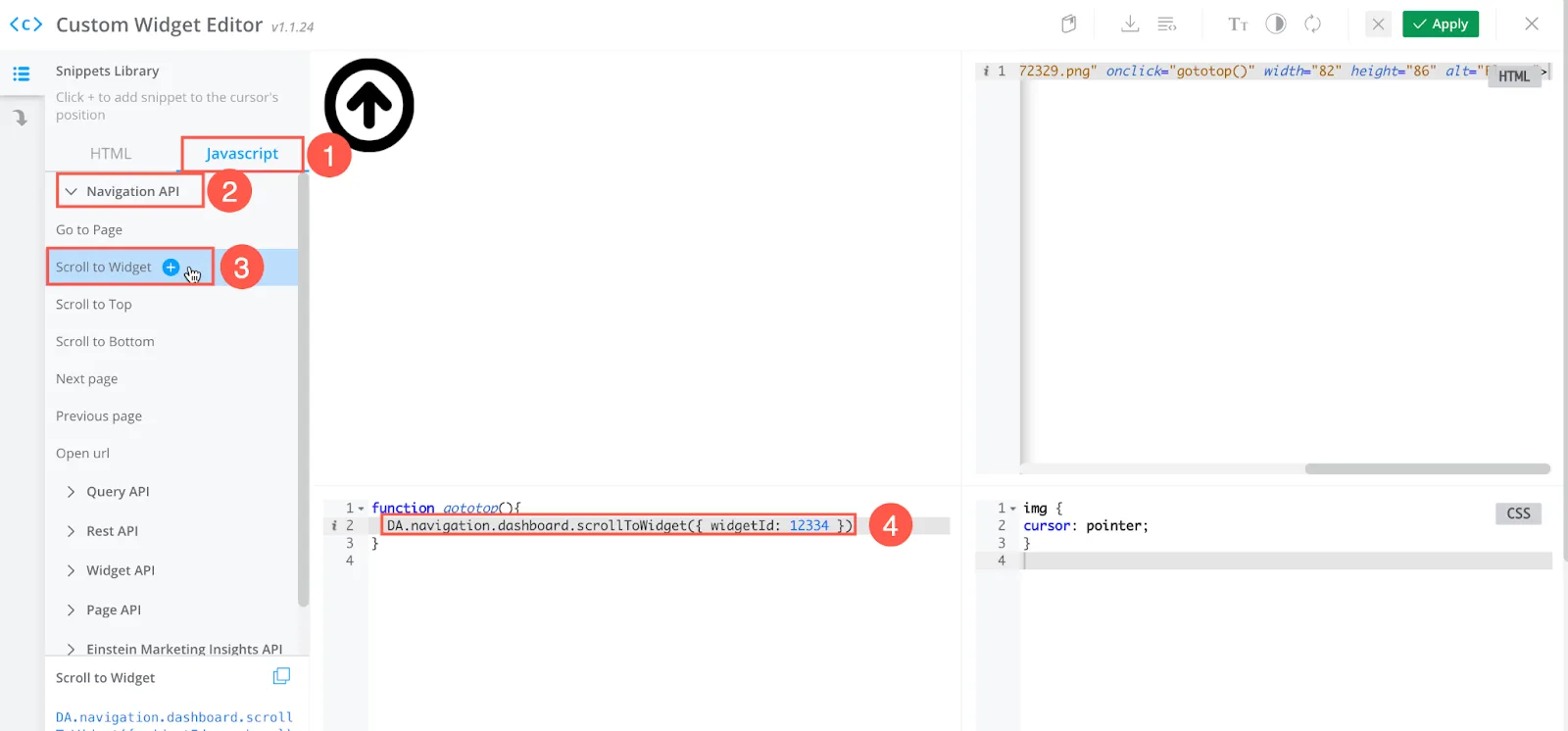Image resolution: width=1568 pixels, height=731 pixels.
Task: Expand Einstein Marketing Insights API section
Action: [173, 648]
